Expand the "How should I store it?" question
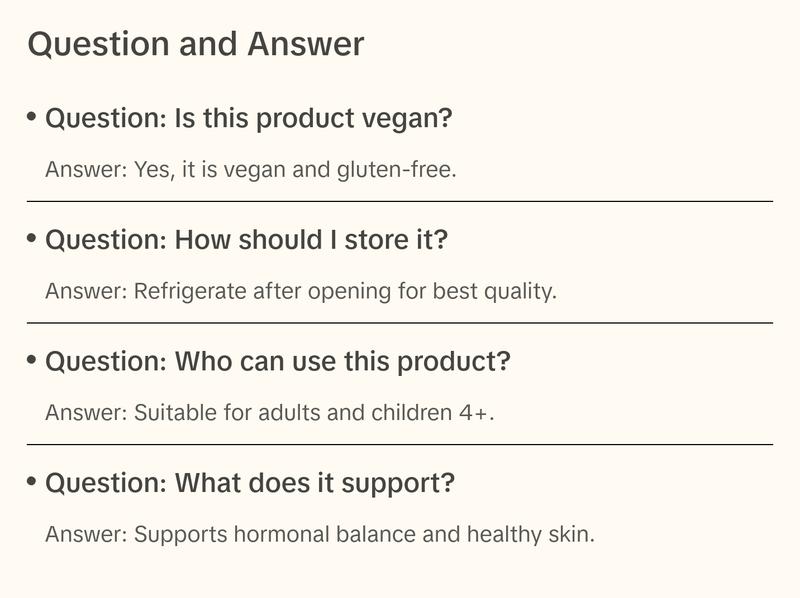The width and height of the screenshot is (800, 598). [x=246, y=240]
